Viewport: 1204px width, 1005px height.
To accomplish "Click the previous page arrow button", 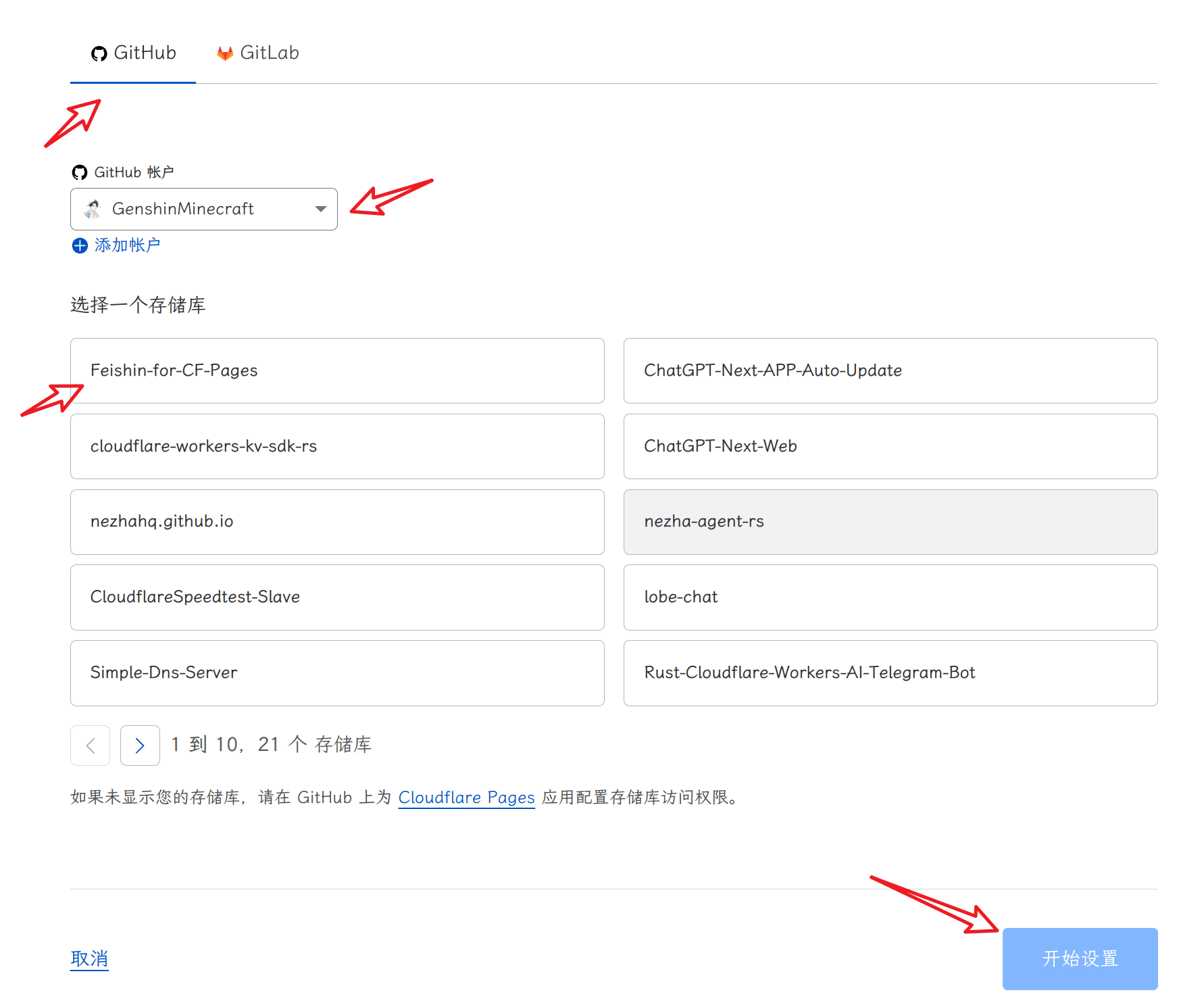I will tap(91, 745).
